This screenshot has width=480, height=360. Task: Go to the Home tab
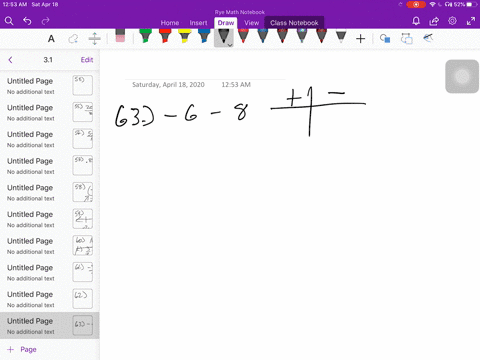(x=170, y=23)
